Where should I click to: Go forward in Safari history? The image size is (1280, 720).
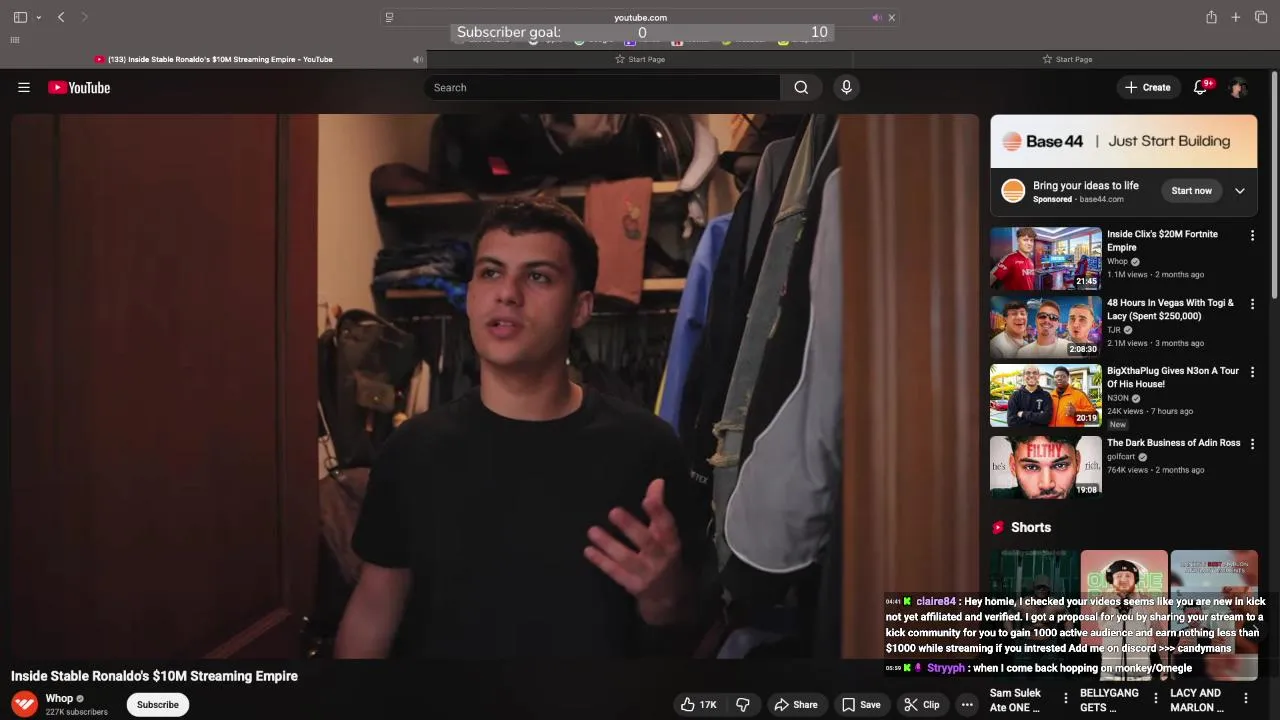click(x=85, y=17)
